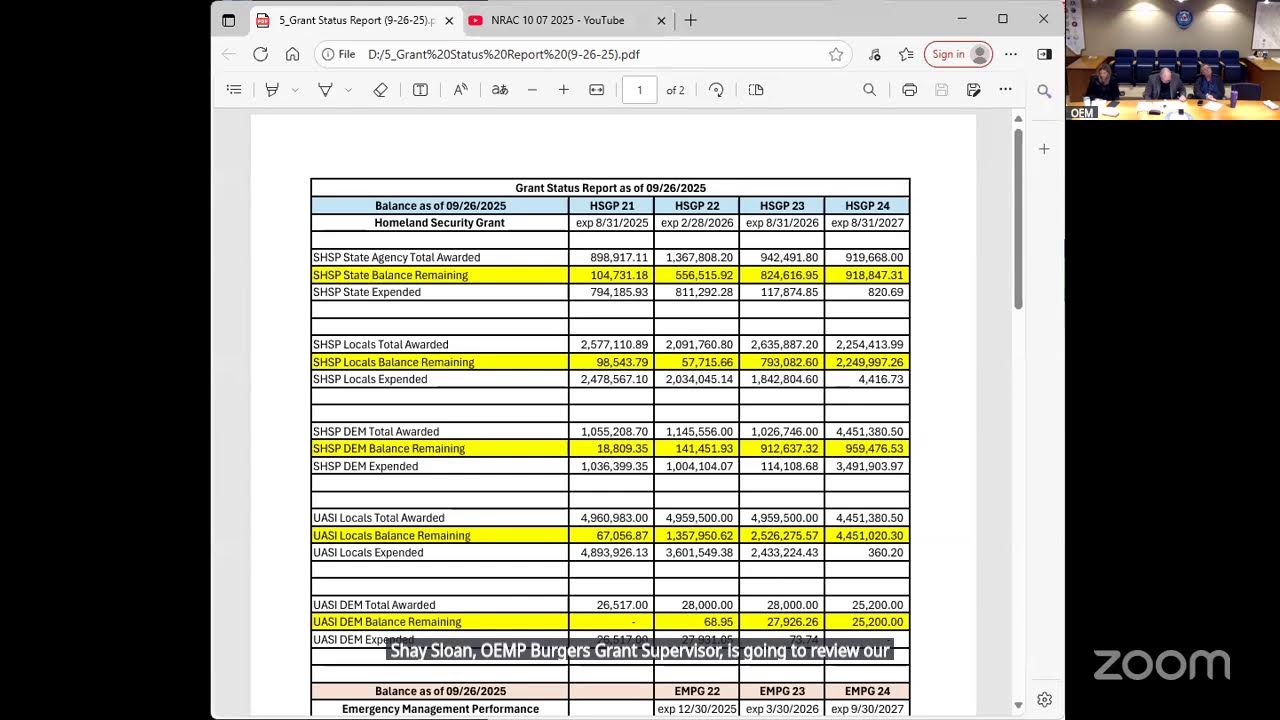This screenshot has width=1280, height=720.
Task: Open the PDF page view options
Action: pyautogui.click(x=756, y=90)
